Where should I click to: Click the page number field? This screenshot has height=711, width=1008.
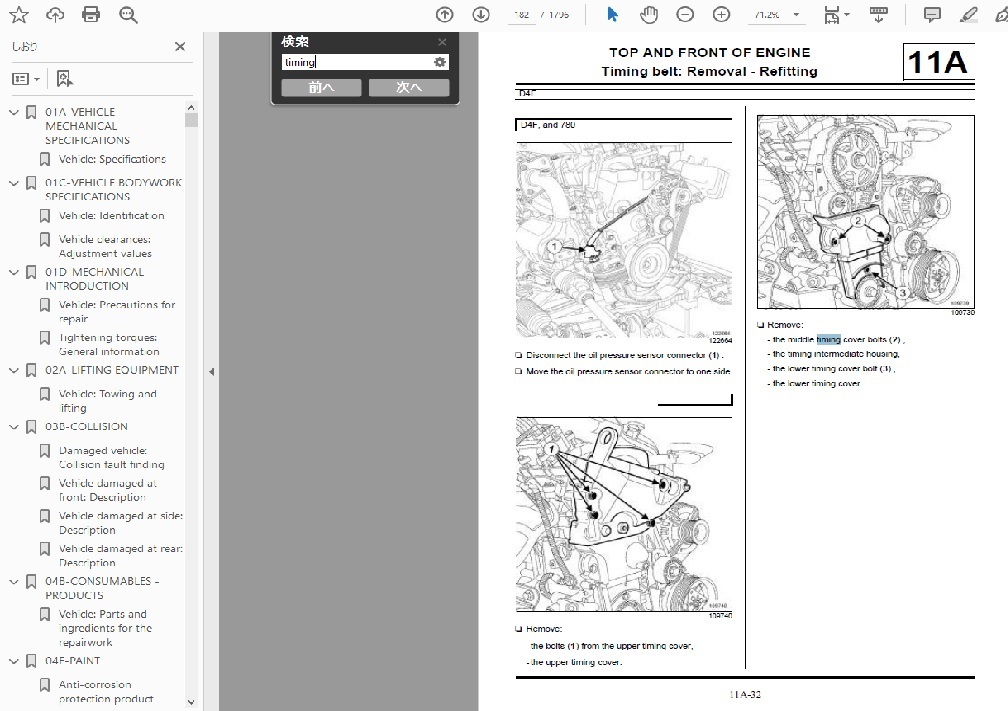coord(522,14)
